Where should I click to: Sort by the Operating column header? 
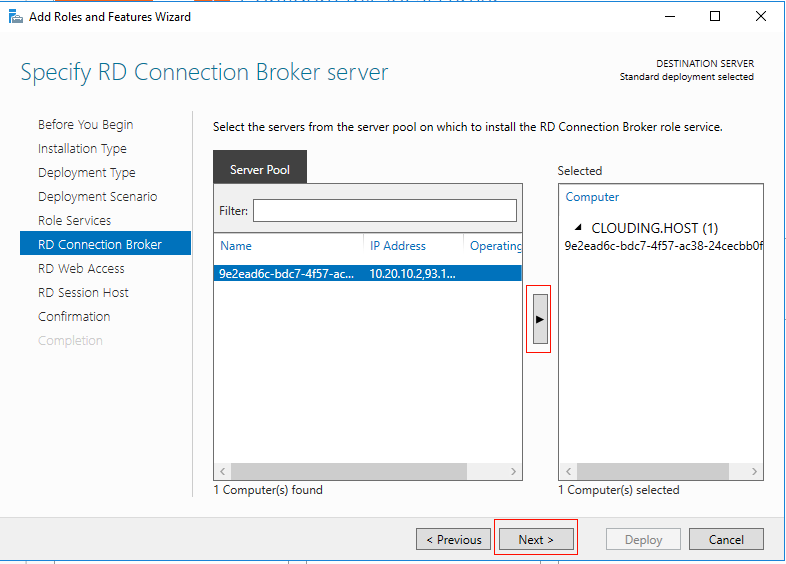tap(495, 246)
